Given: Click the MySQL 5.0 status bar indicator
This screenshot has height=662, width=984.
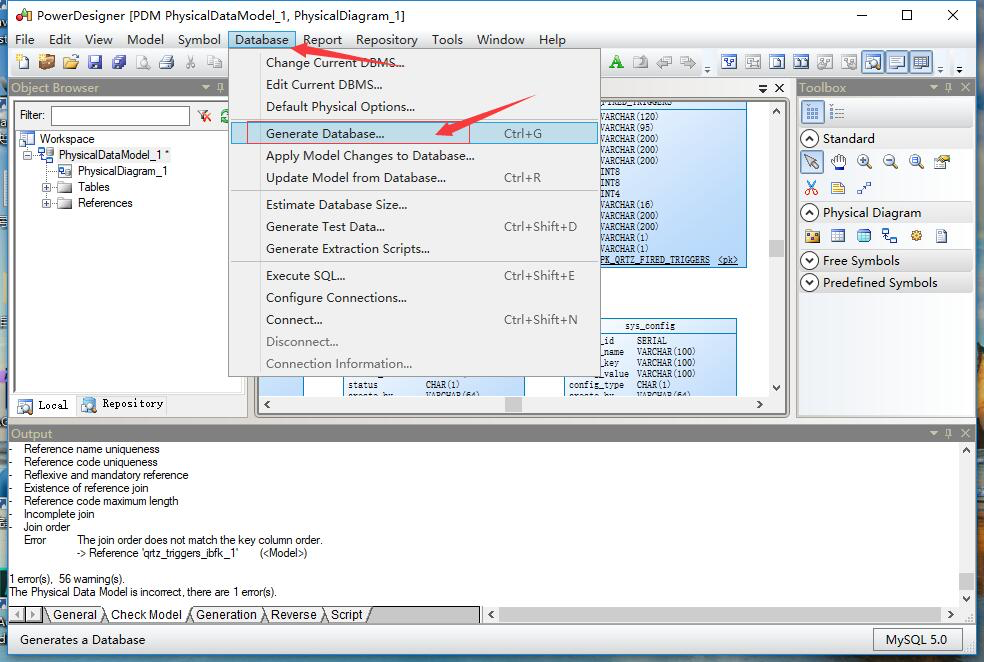Looking at the screenshot, I should click(916, 639).
